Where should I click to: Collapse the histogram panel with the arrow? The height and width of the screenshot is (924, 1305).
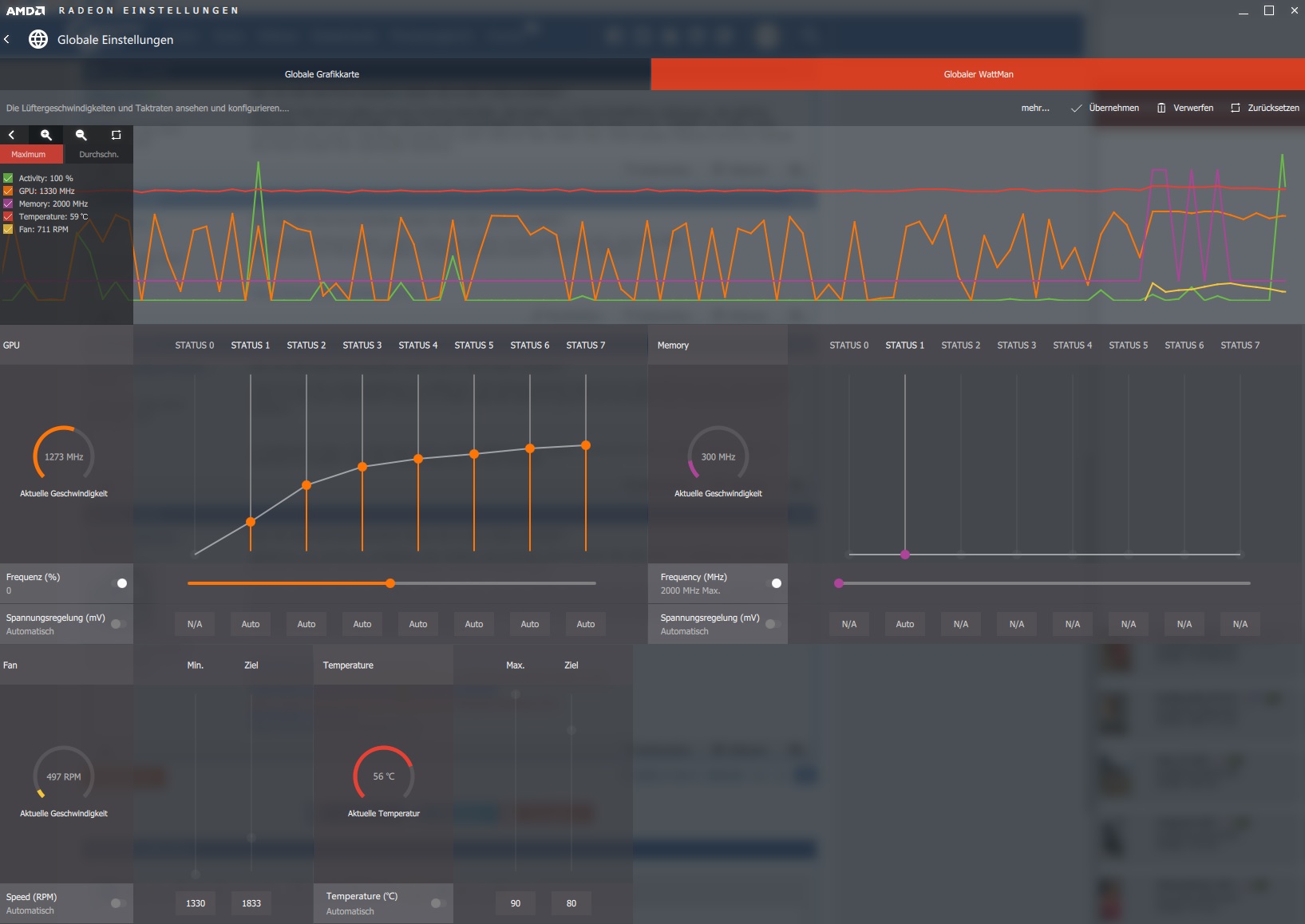point(11,135)
